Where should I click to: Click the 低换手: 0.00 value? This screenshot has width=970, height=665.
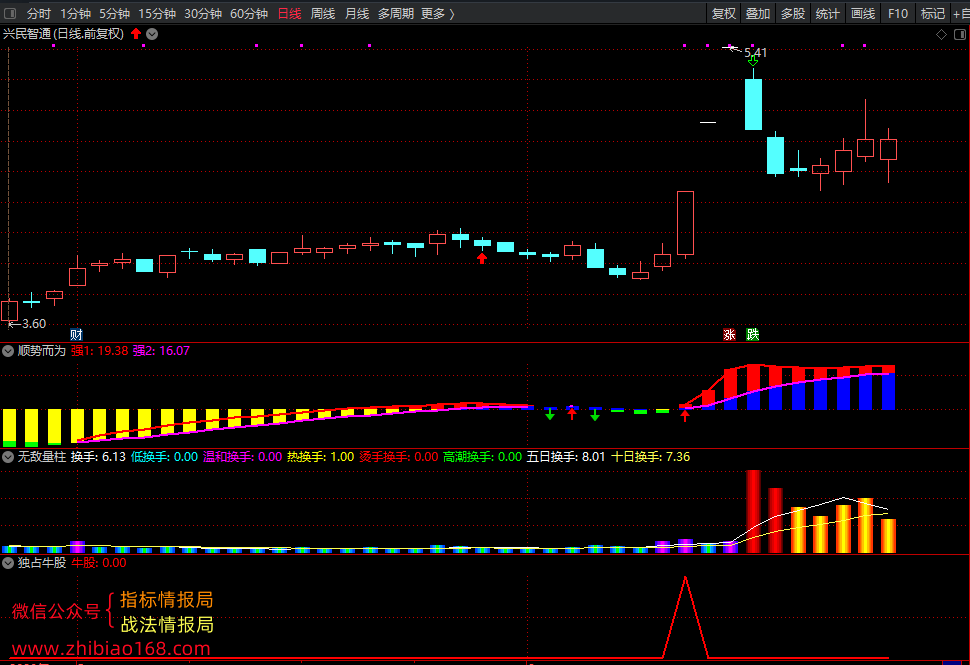165,457
